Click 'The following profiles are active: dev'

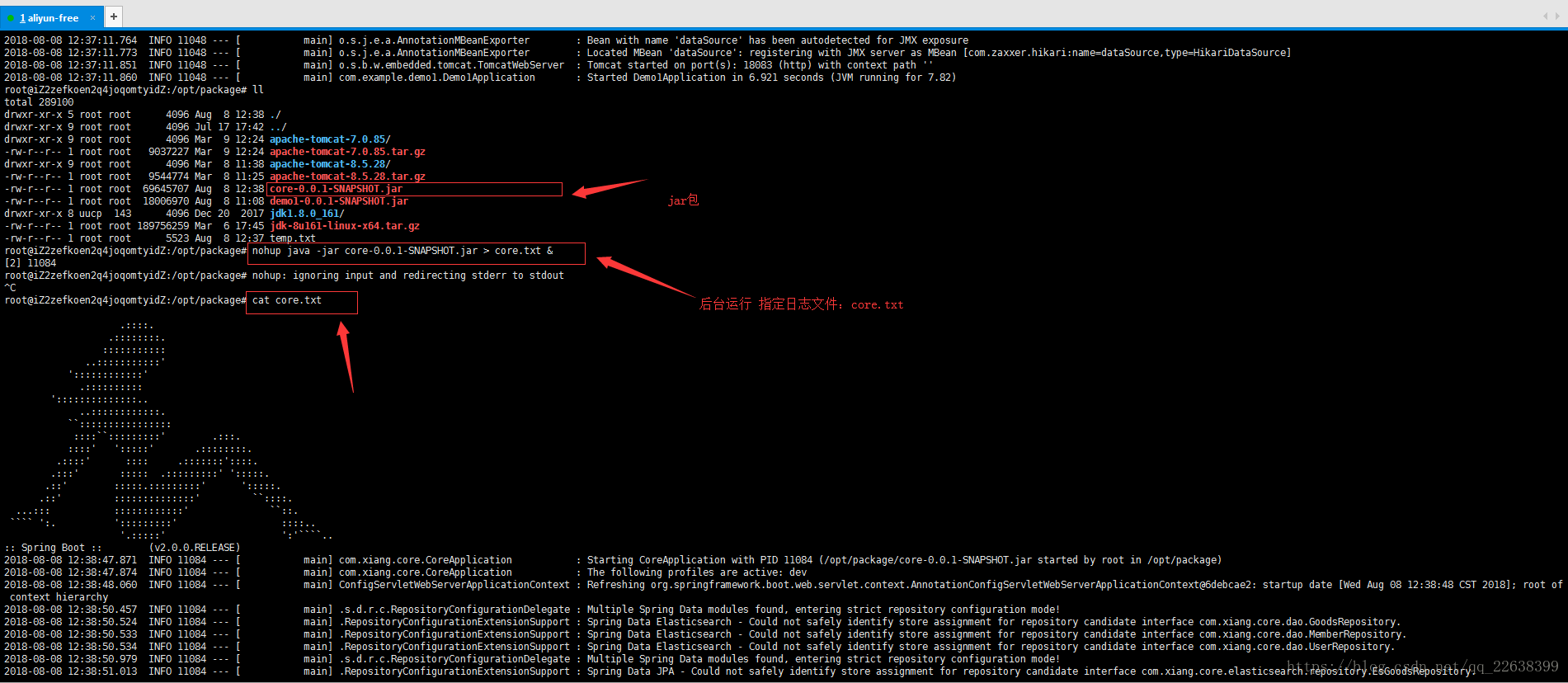pos(697,572)
